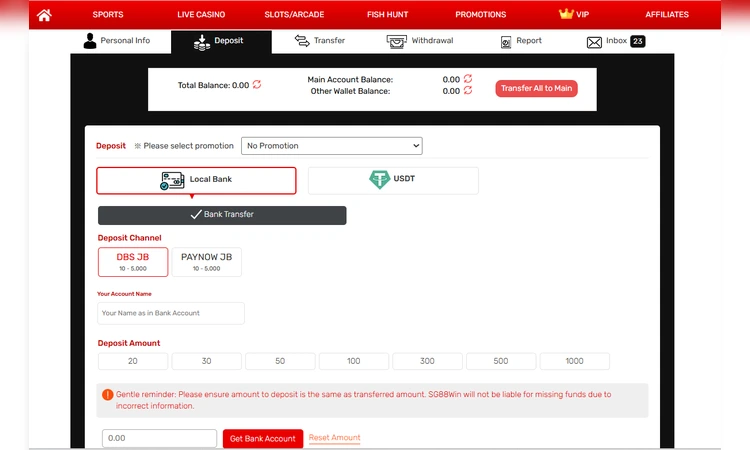Click the Get Bank Account button
750x450 pixels.
tap(262, 438)
